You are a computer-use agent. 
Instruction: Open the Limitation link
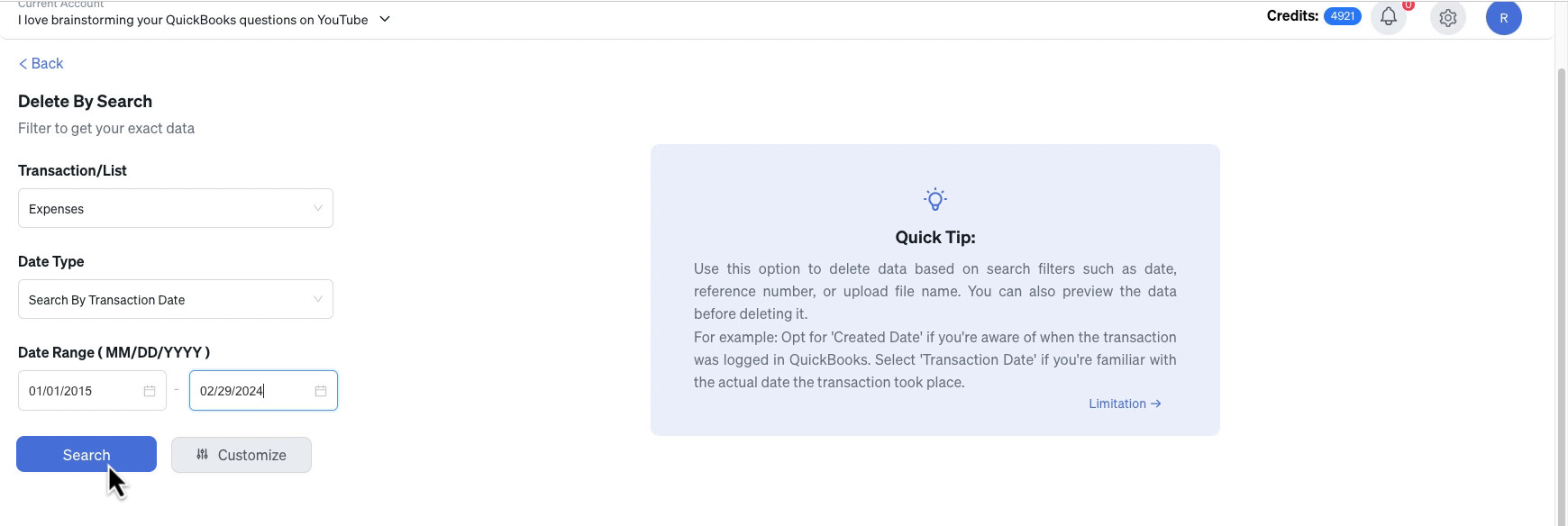[1125, 404]
